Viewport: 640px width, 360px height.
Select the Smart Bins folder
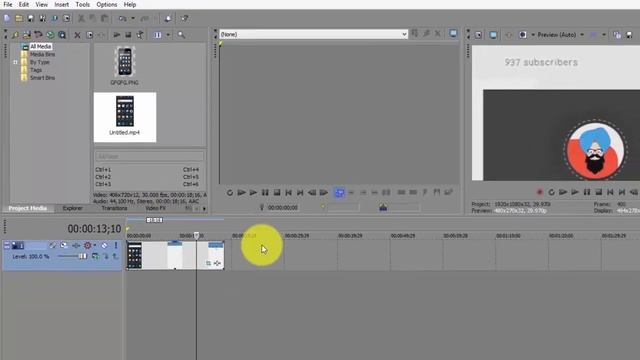coord(42,78)
